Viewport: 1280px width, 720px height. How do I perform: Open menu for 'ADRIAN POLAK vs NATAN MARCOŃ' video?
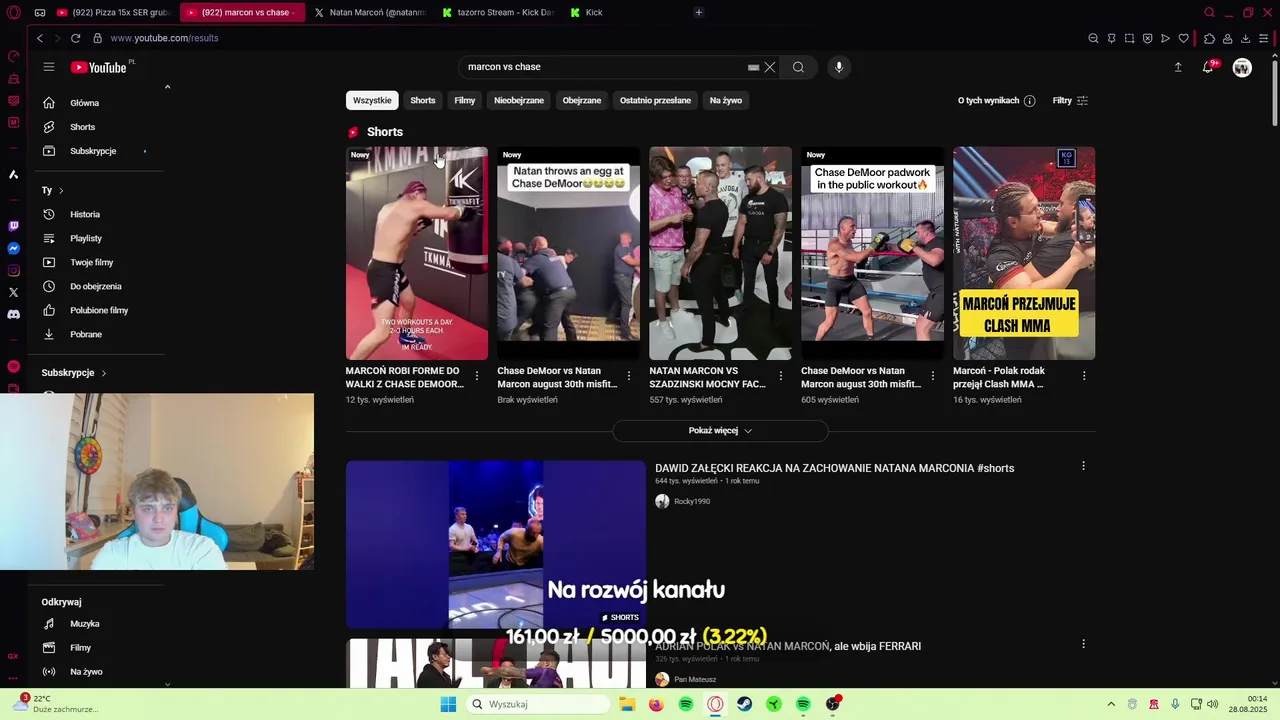coord(1083,644)
